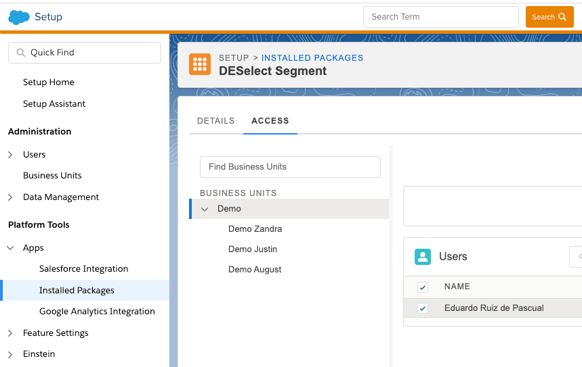Click the Setup title link

tap(49, 17)
